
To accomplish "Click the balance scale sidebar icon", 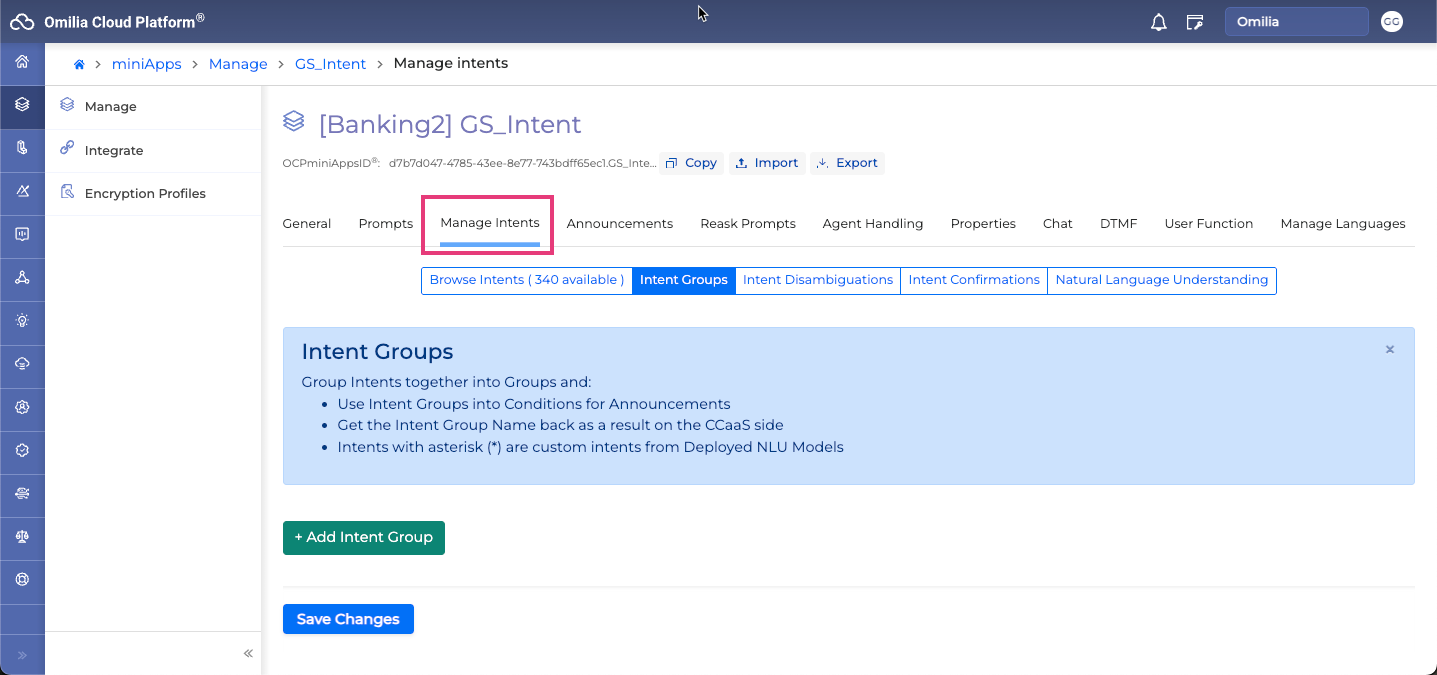I will click(22, 536).
